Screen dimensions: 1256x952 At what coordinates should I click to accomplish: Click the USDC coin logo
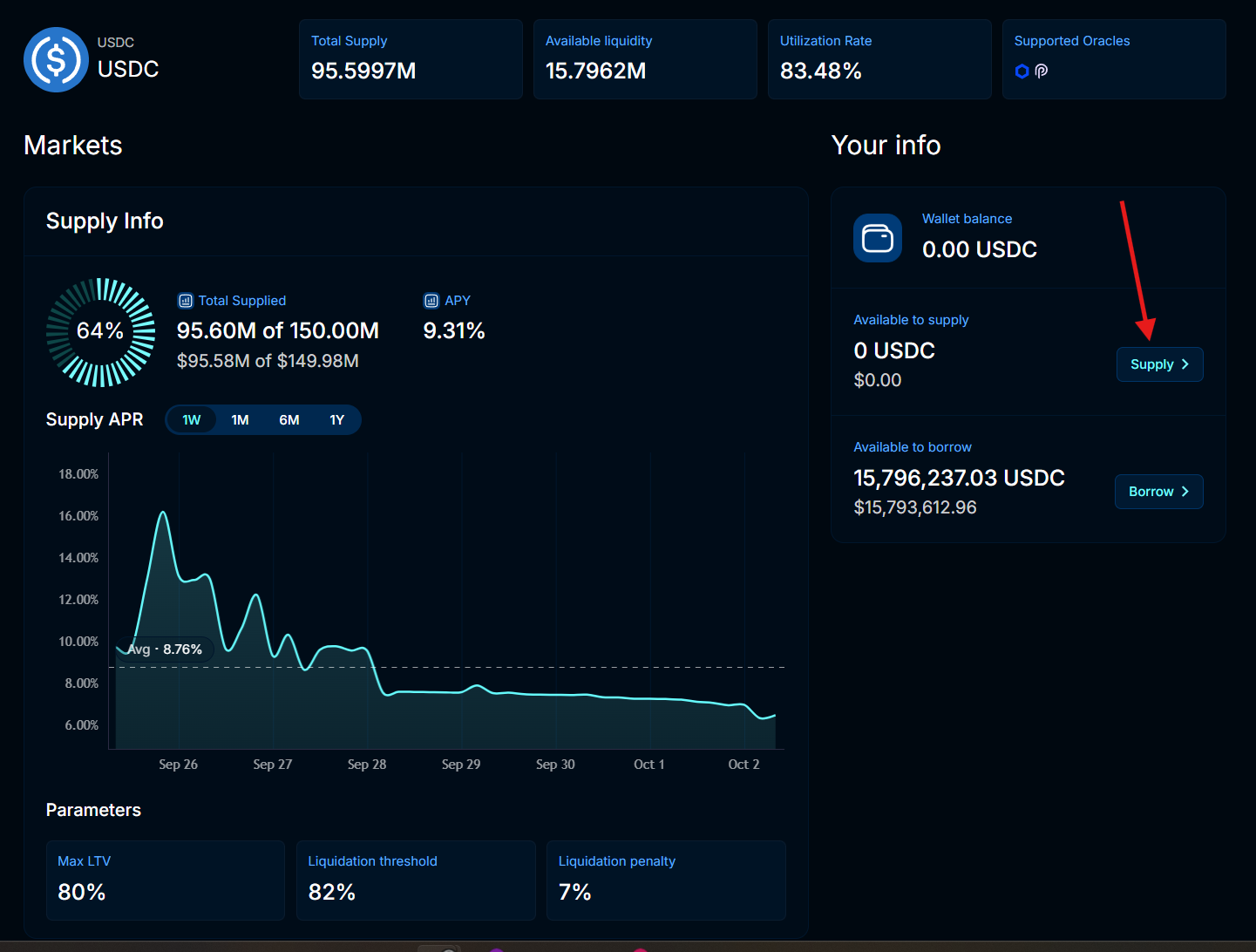click(x=56, y=59)
